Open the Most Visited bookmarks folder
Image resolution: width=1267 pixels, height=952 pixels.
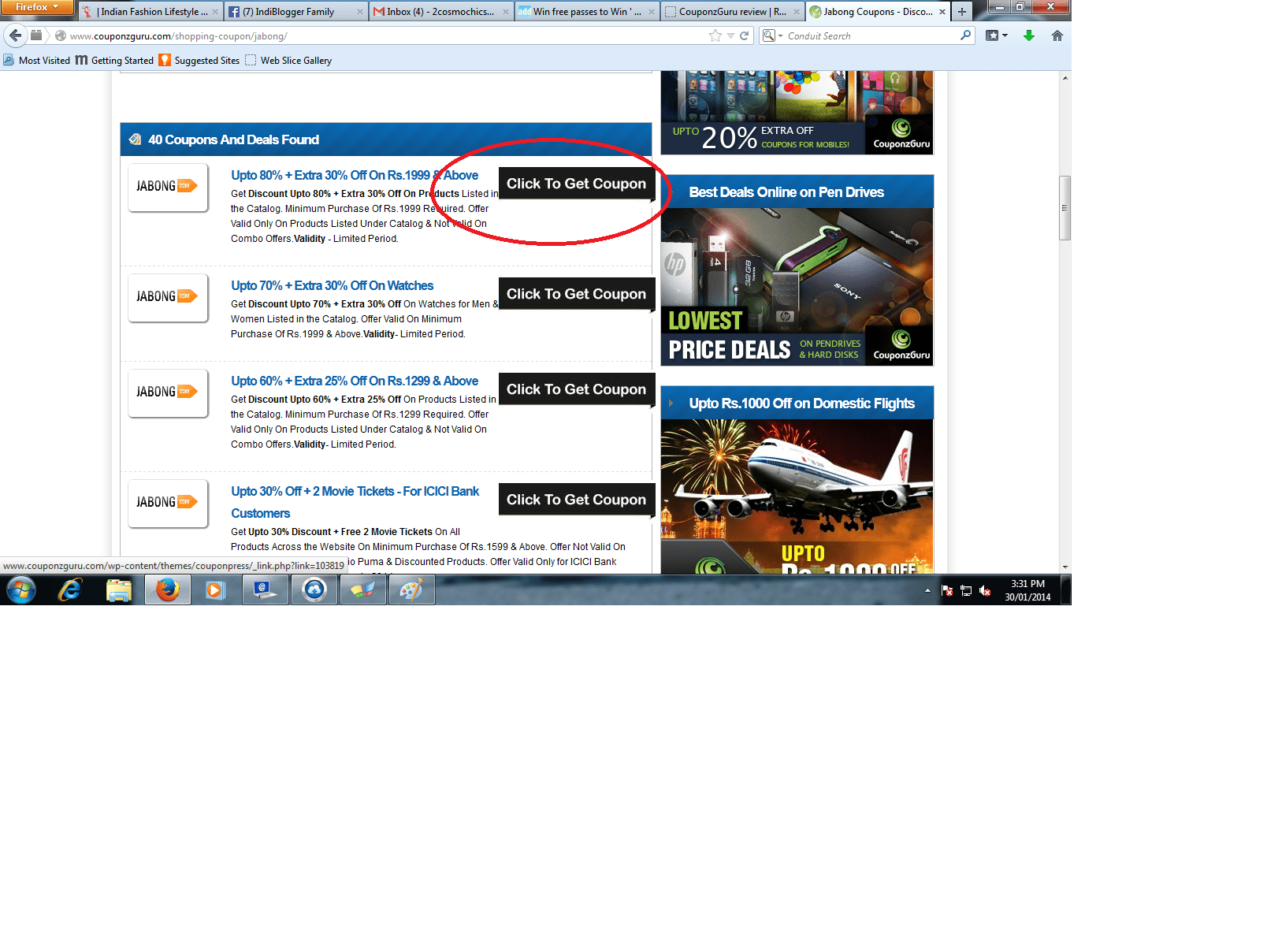[x=36, y=61]
